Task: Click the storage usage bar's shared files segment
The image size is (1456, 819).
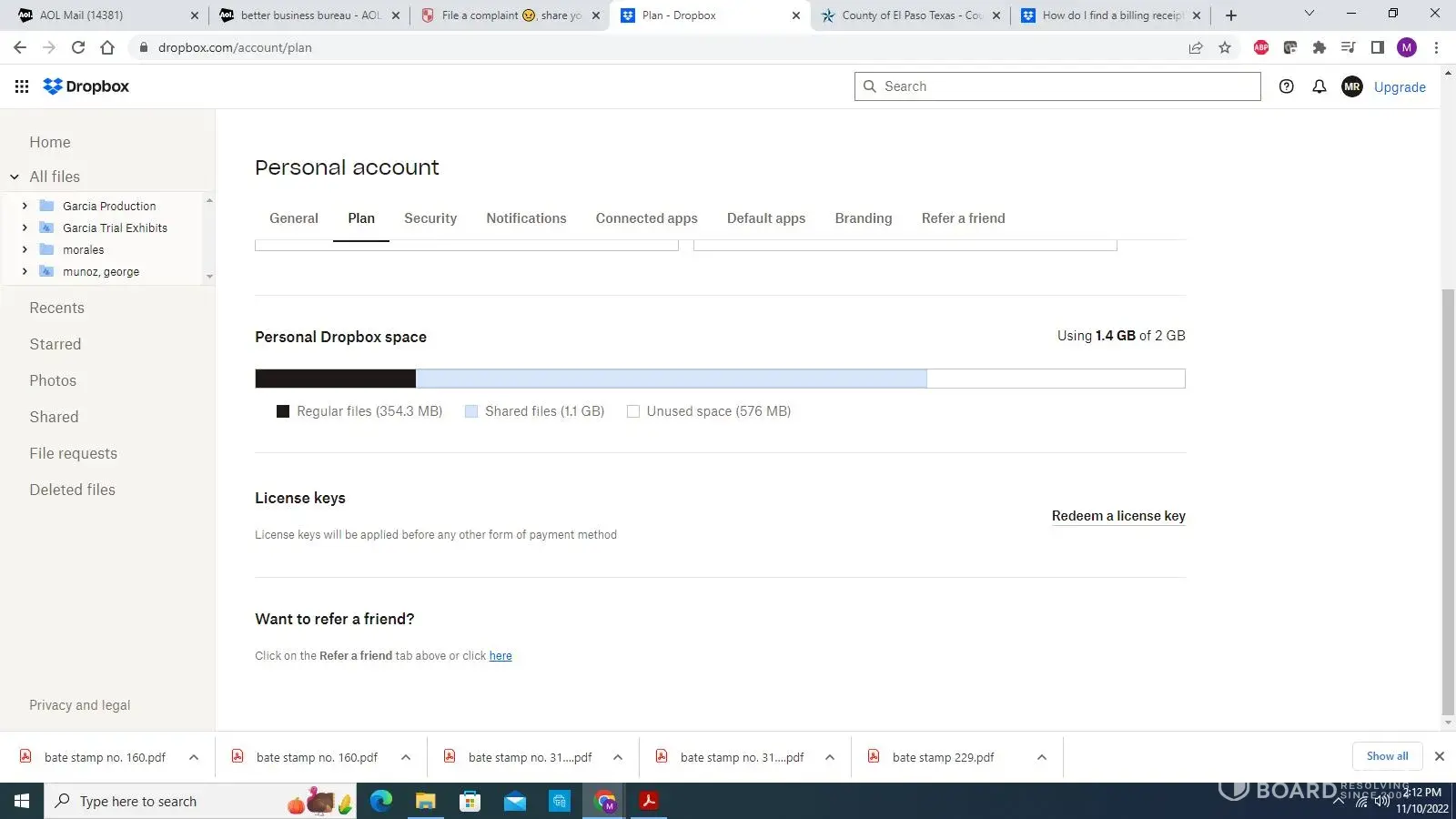Action: pyautogui.click(x=671, y=379)
